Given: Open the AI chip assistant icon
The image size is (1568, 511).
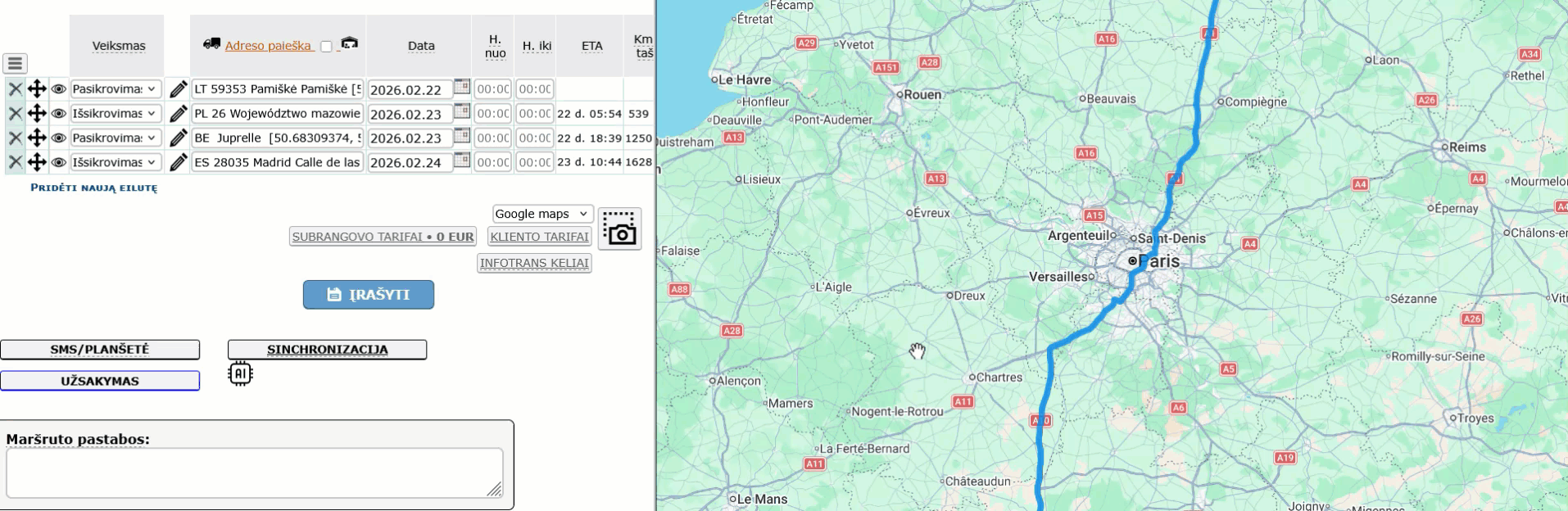Looking at the screenshot, I should (x=240, y=373).
